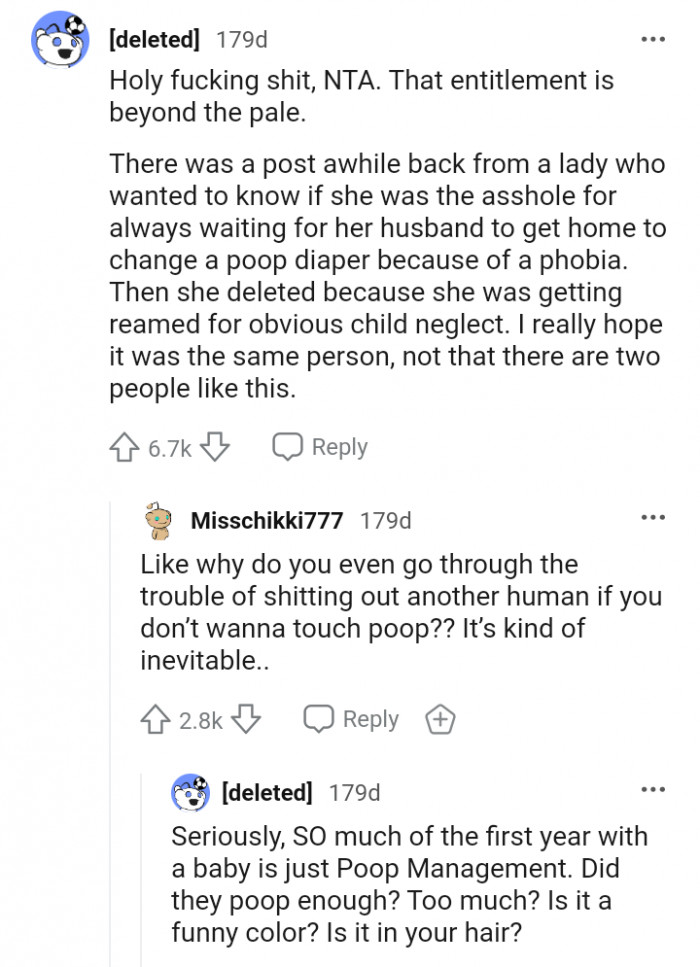This screenshot has height=967, width=700.
Task: Upvote Misschikki777's comment
Action: point(155,719)
